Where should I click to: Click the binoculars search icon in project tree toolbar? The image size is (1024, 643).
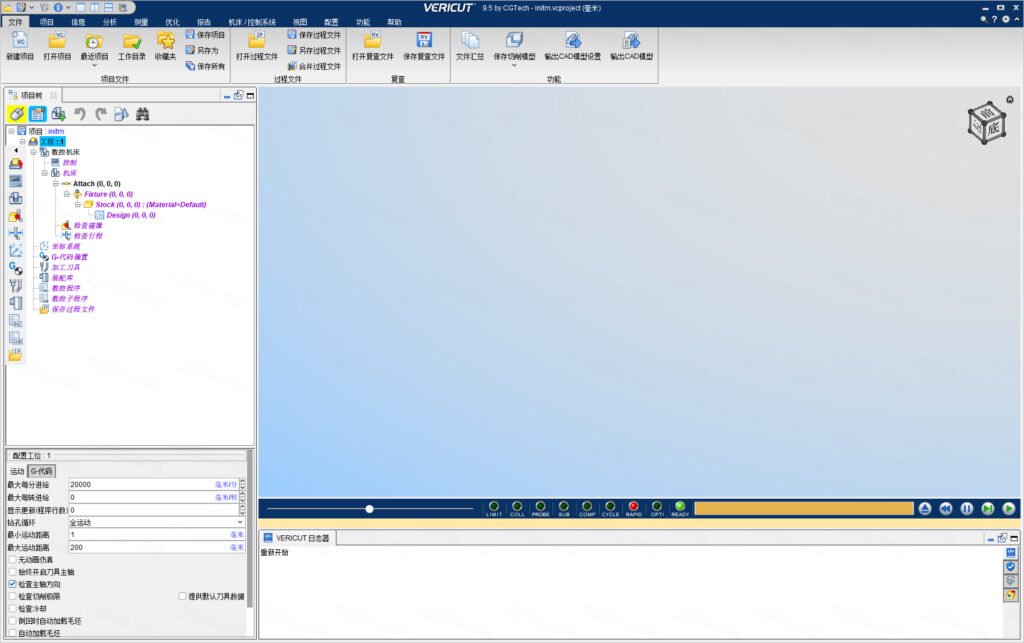tap(142, 114)
